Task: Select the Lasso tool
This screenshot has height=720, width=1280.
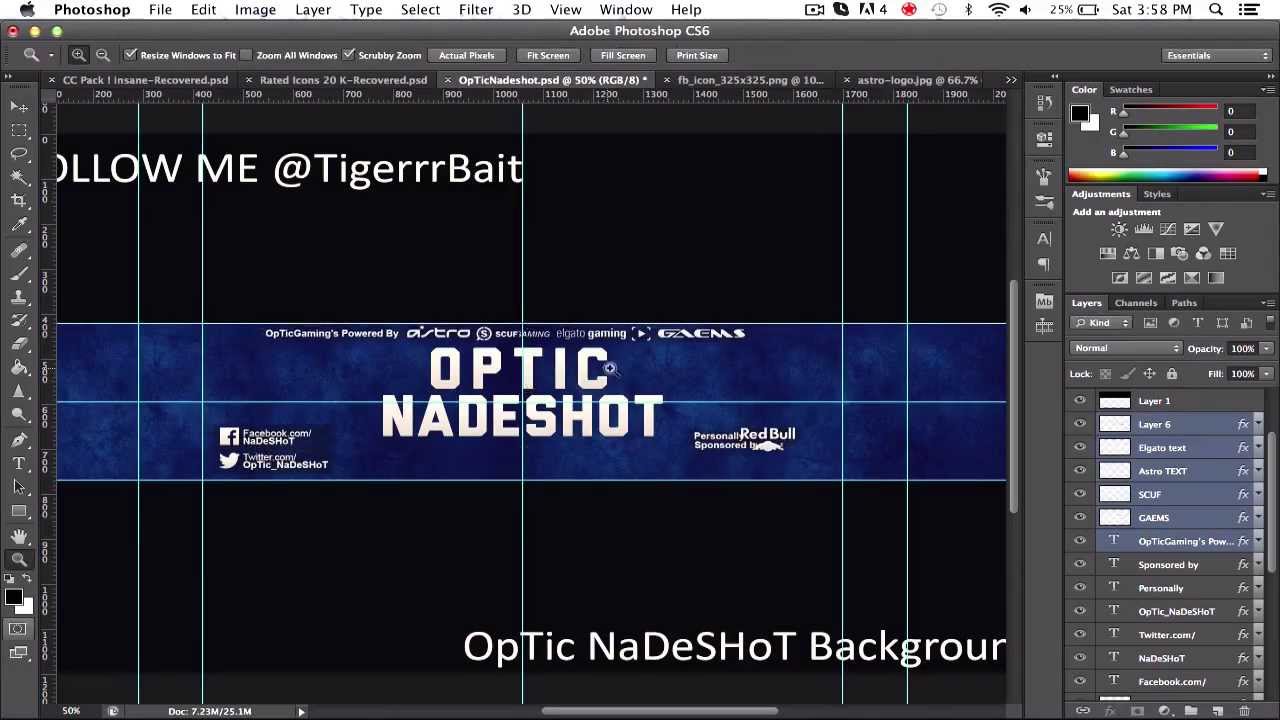Action: click(19, 154)
